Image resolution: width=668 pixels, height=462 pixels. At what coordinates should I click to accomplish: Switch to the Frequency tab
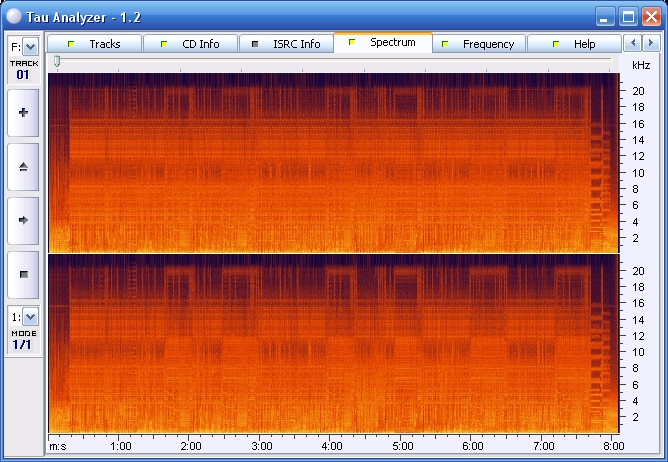pos(478,44)
